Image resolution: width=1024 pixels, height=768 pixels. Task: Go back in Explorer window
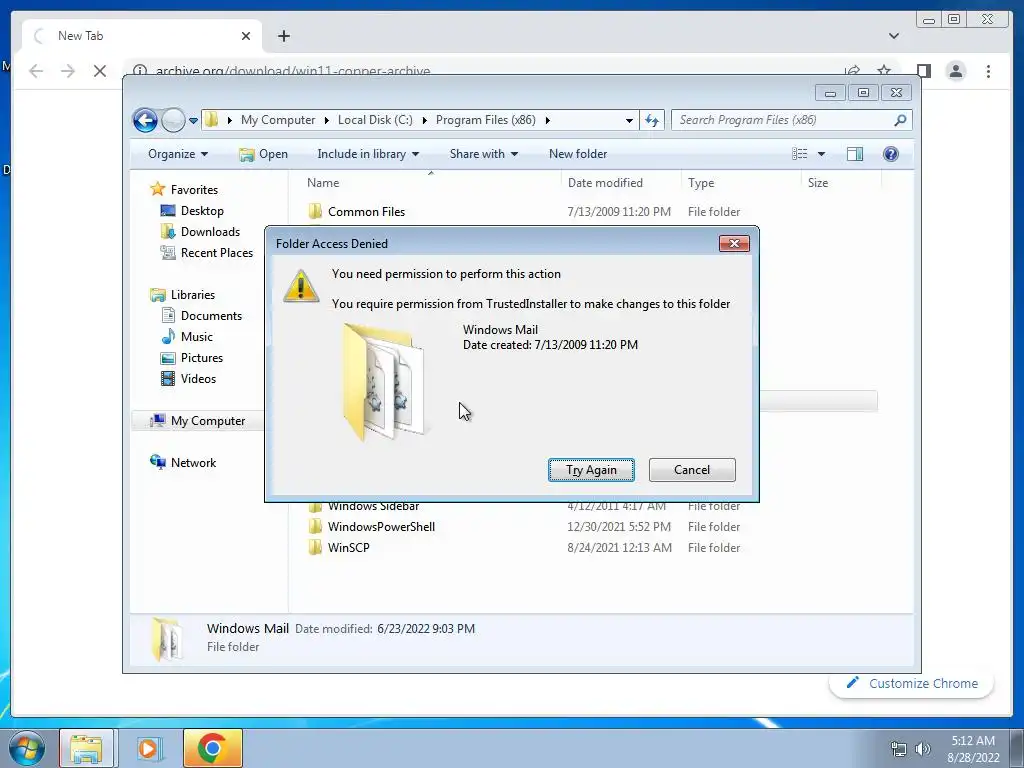145,120
